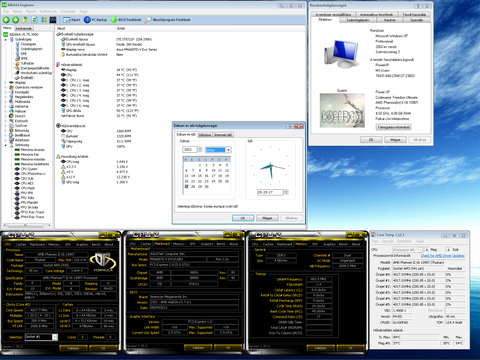Select Operációs rendszer Windows-flag tree icon
This screenshot has width=480, height=360.
click(12, 87)
